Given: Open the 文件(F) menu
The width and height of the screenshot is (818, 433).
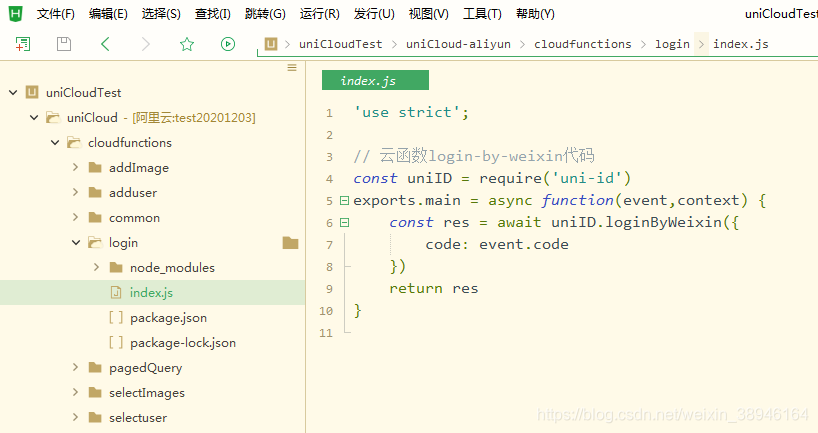Looking at the screenshot, I should (56, 14).
